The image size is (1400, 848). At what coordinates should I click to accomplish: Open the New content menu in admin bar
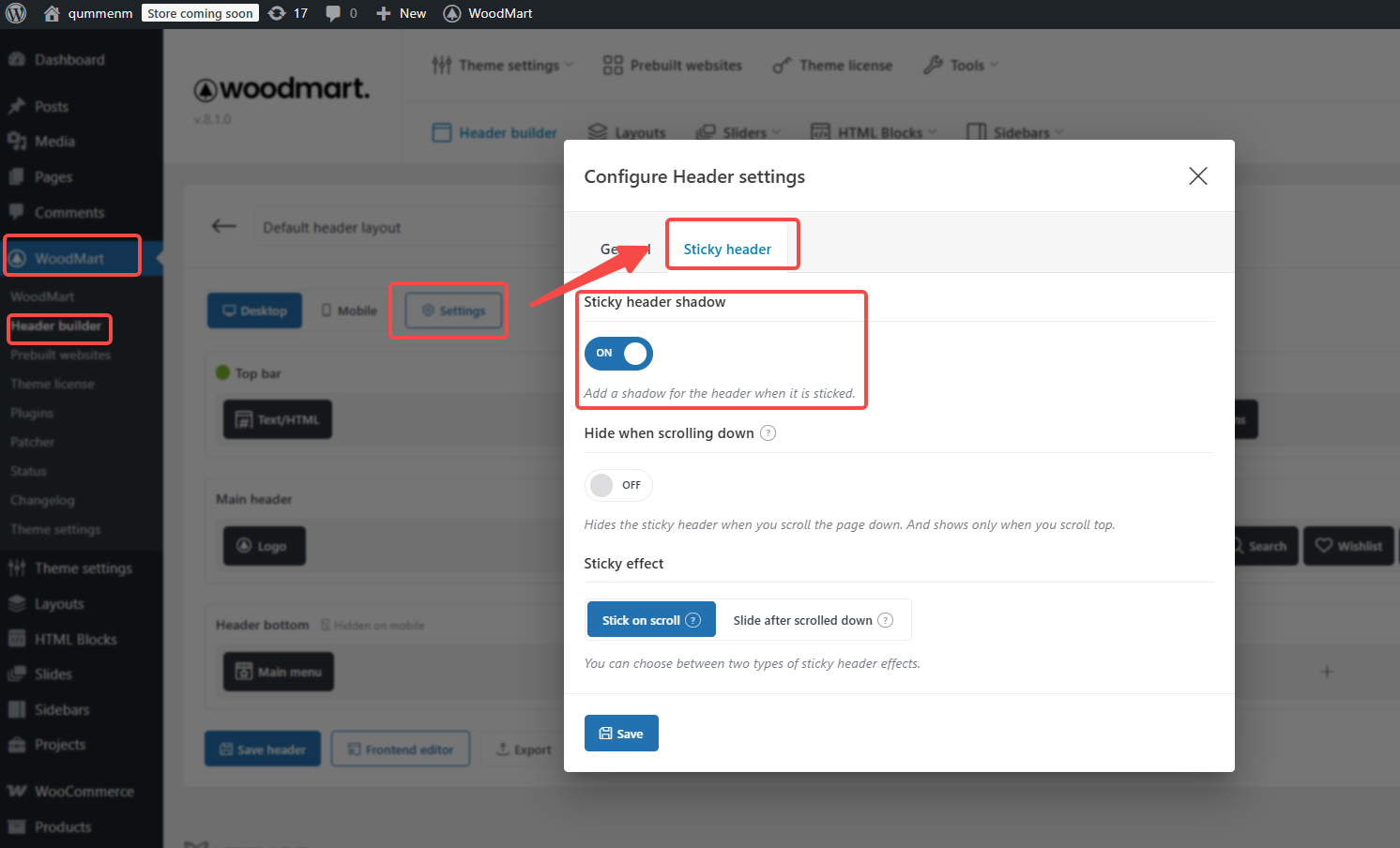coord(402,13)
